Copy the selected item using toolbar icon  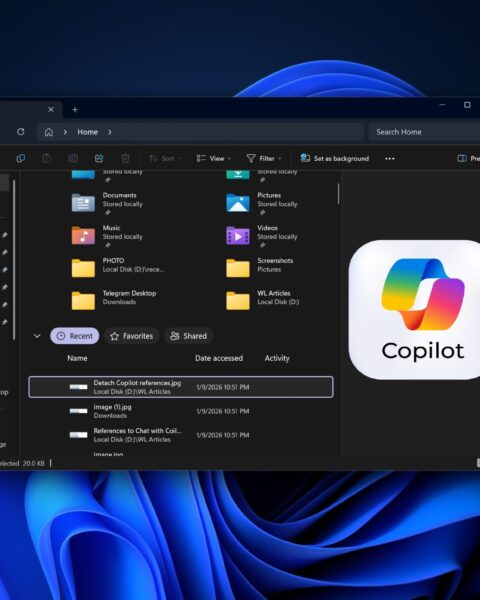21,158
